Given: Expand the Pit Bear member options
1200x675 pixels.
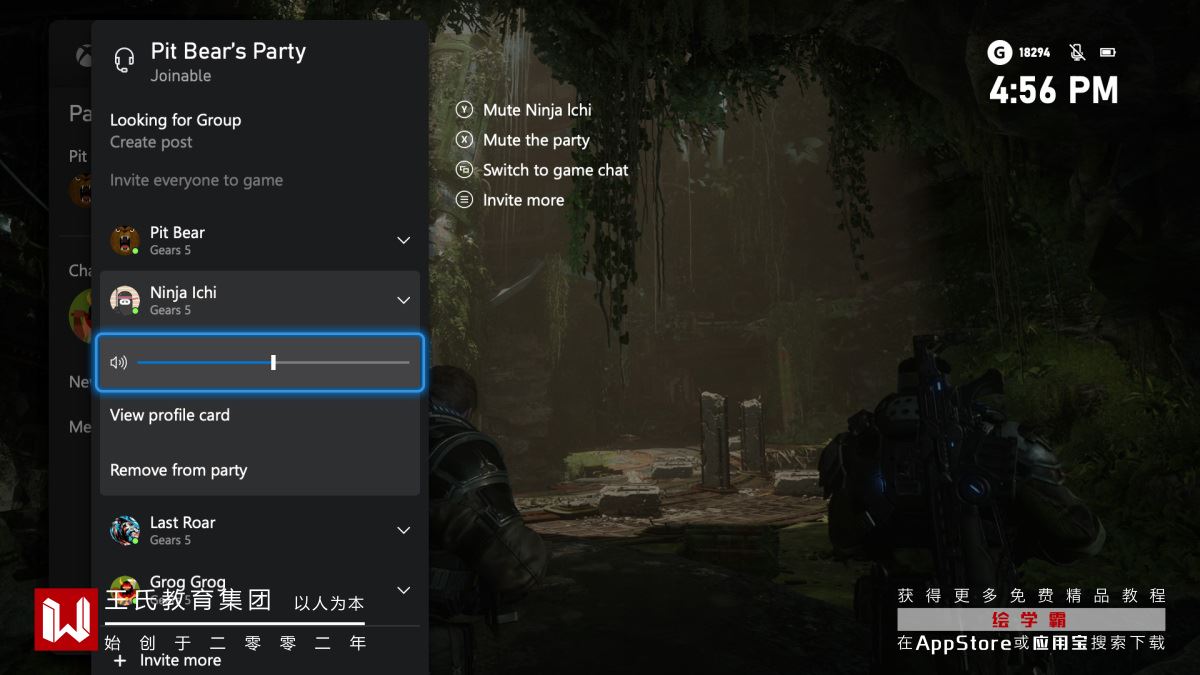Looking at the screenshot, I should [404, 241].
